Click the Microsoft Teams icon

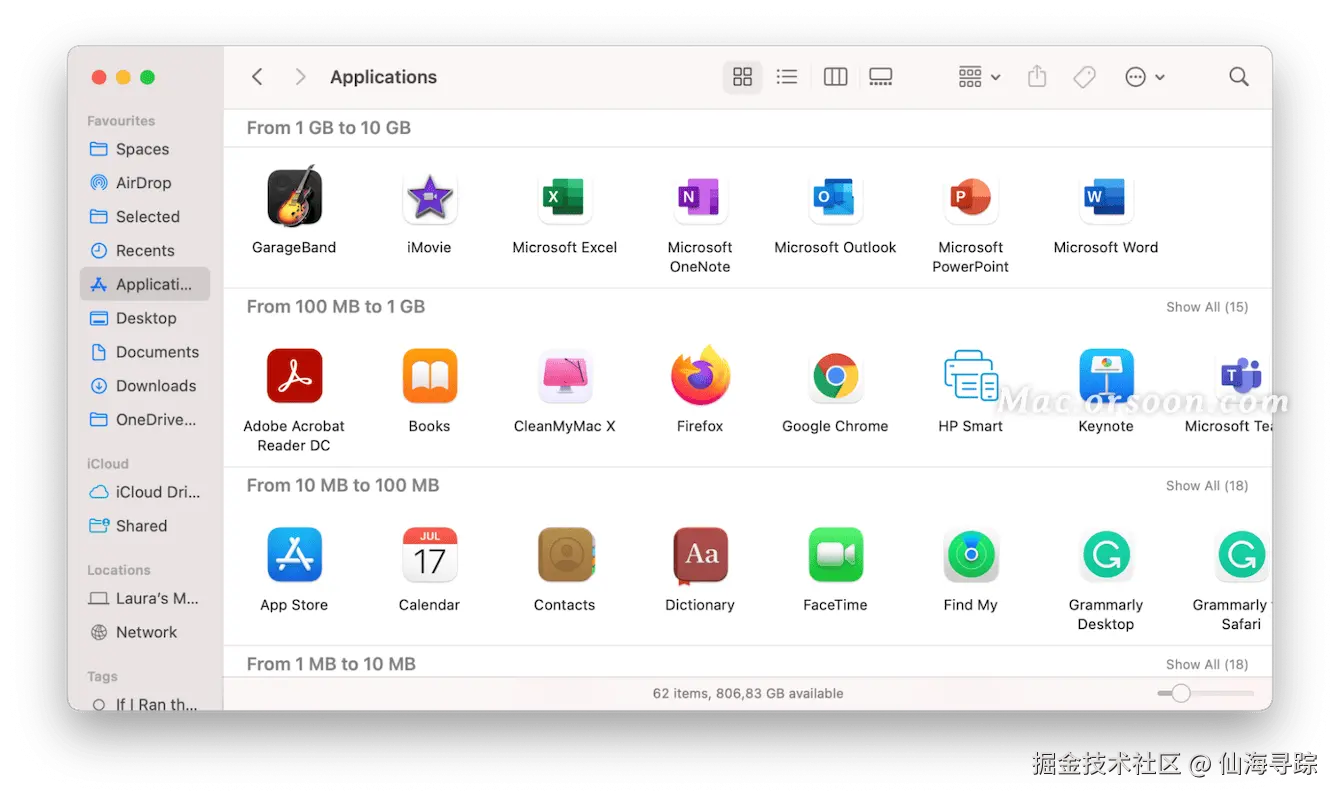coord(1242,376)
